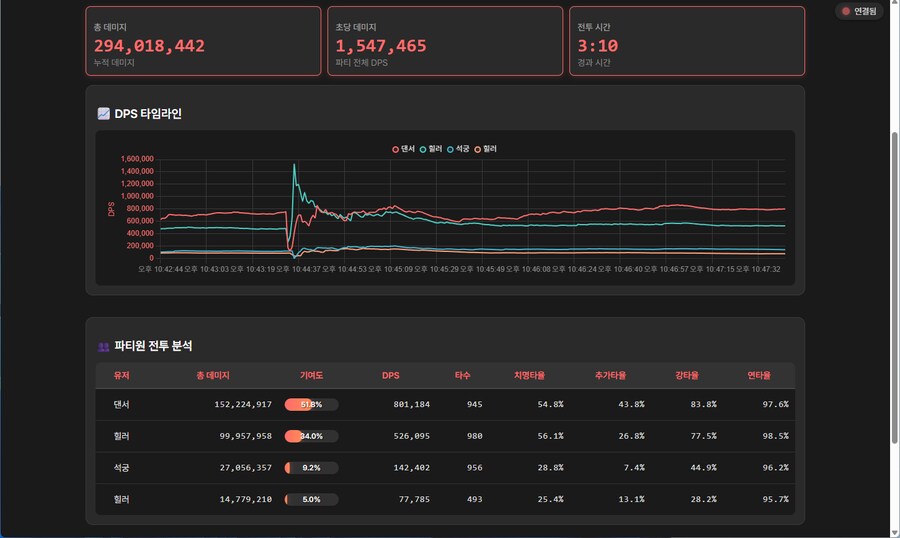
Task: Click the 총 데미지 column header
Action: [x=213, y=376]
